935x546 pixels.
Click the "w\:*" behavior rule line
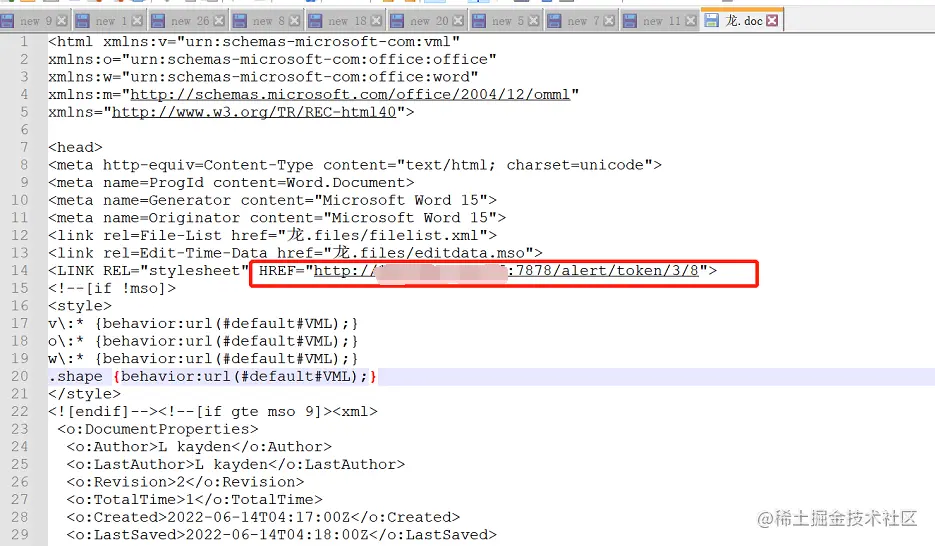click(x=203, y=359)
